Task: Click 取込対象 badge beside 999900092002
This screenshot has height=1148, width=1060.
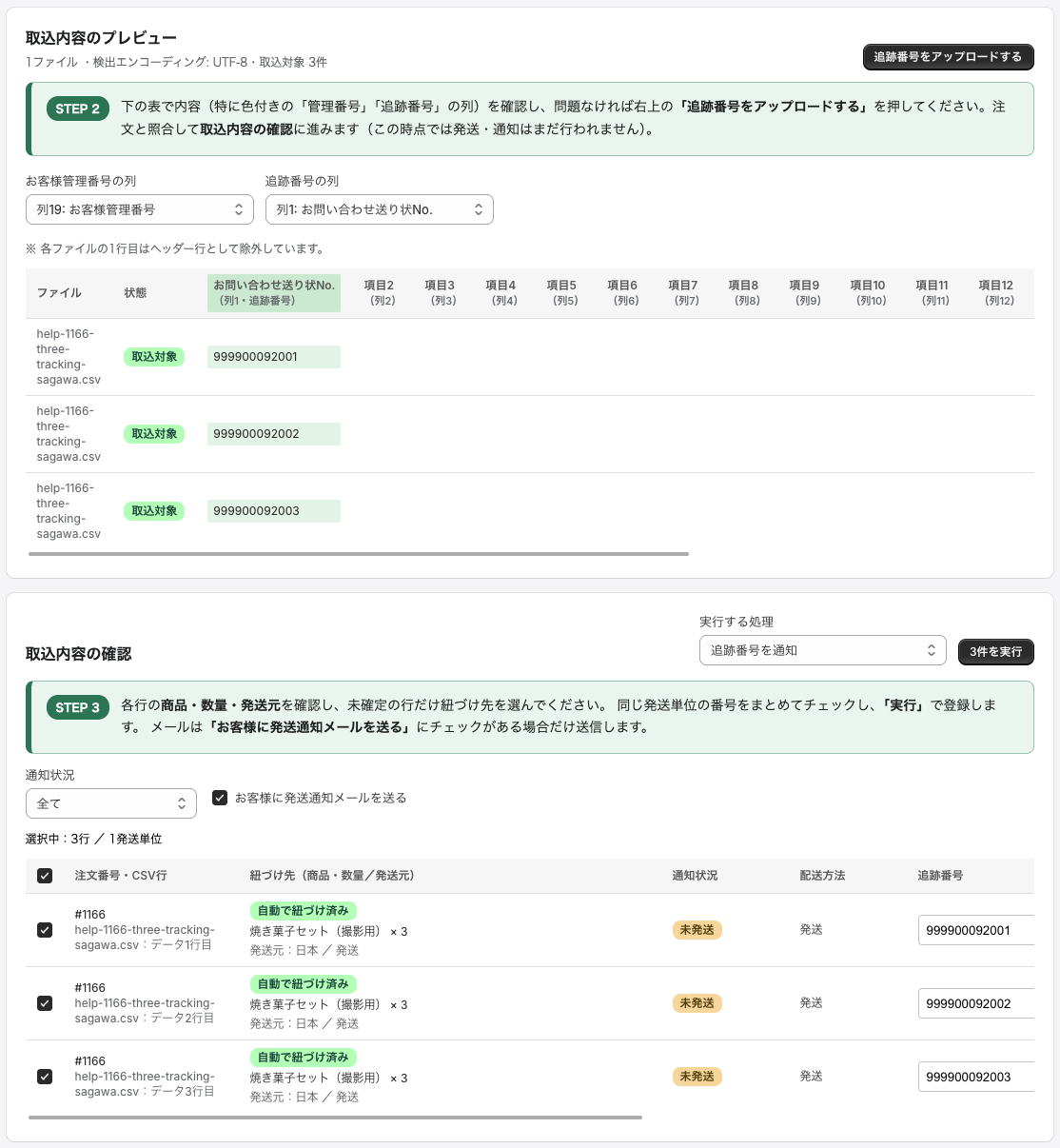Action: point(154,434)
